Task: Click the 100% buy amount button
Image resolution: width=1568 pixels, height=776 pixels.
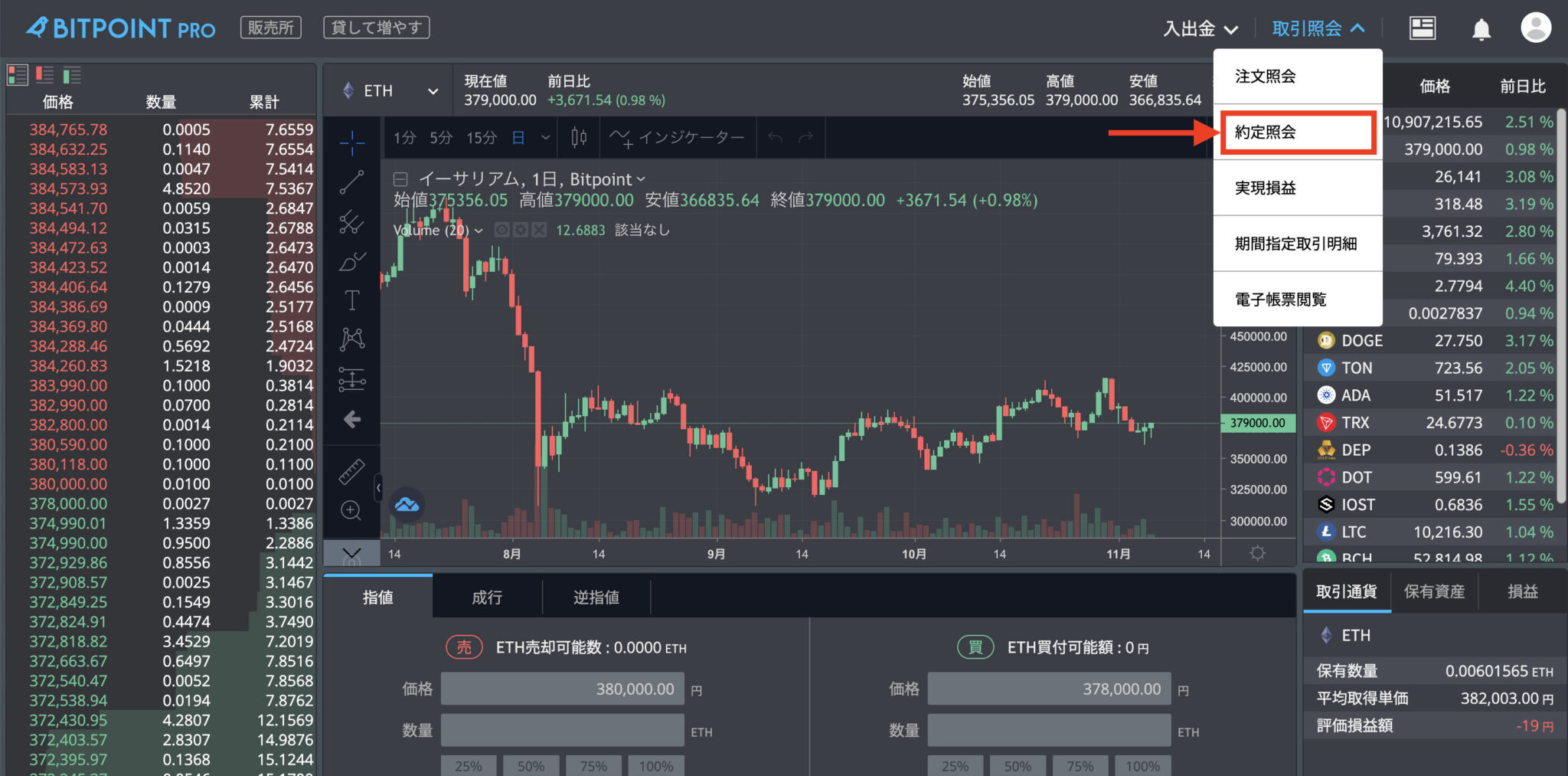Action: [1142, 765]
